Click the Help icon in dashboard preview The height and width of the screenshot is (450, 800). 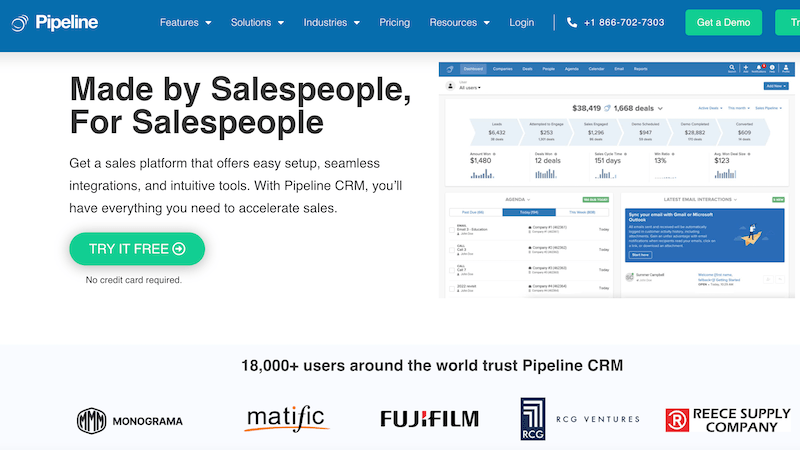772,68
